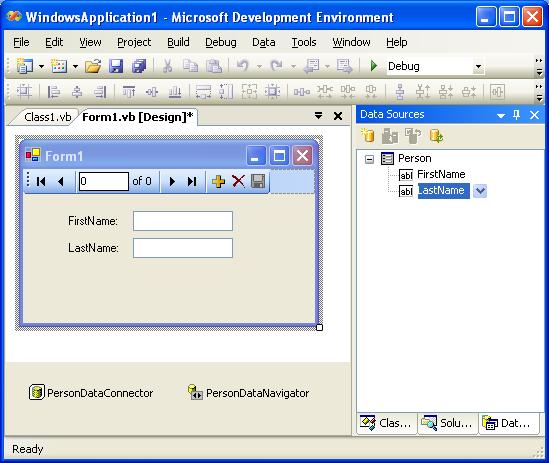
Task: Click the position number field in the navigator
Action: [x=104, y=181]
